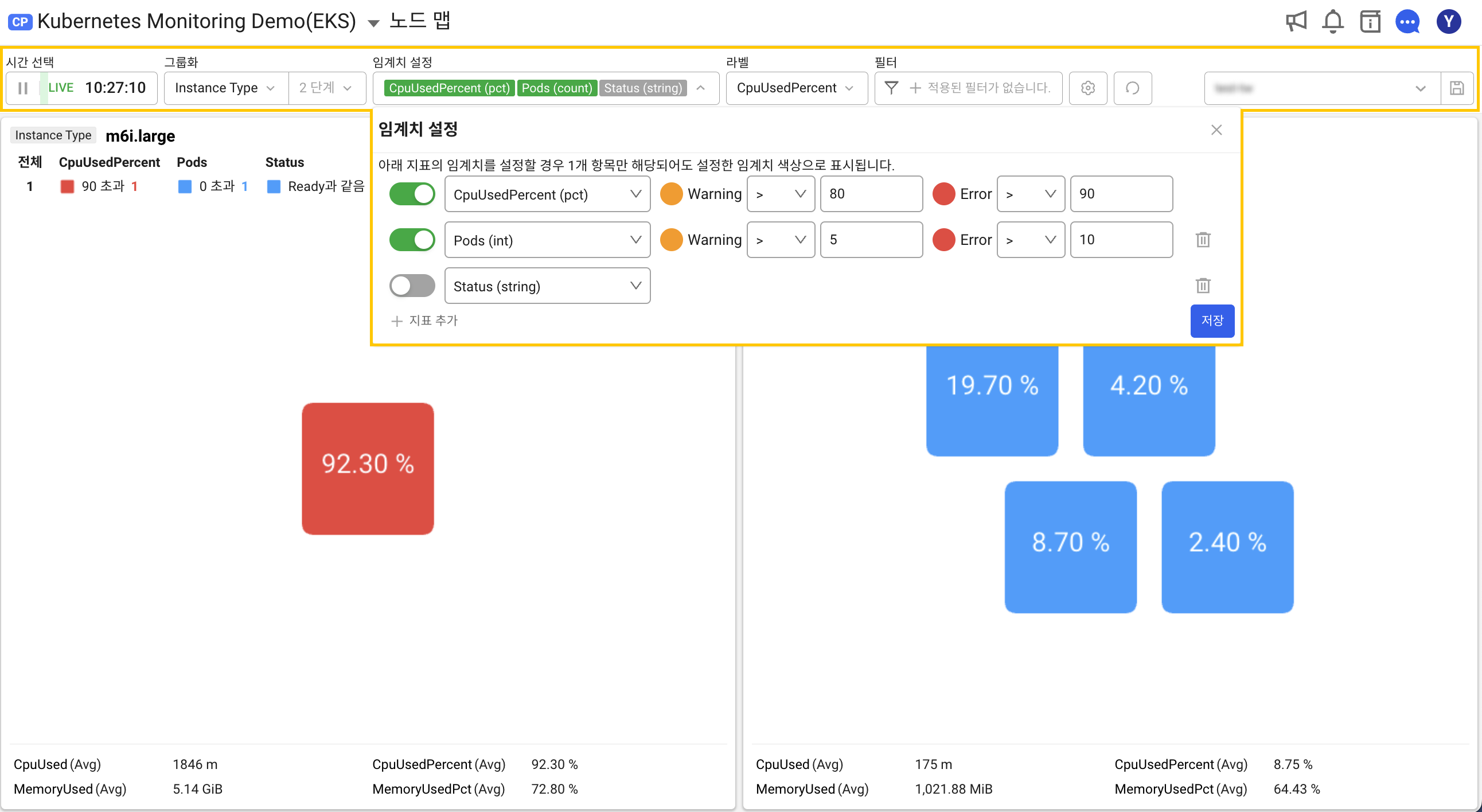Toggle Pods threshold enable switch
The image size is (1482, 812).
coord(411,239)
